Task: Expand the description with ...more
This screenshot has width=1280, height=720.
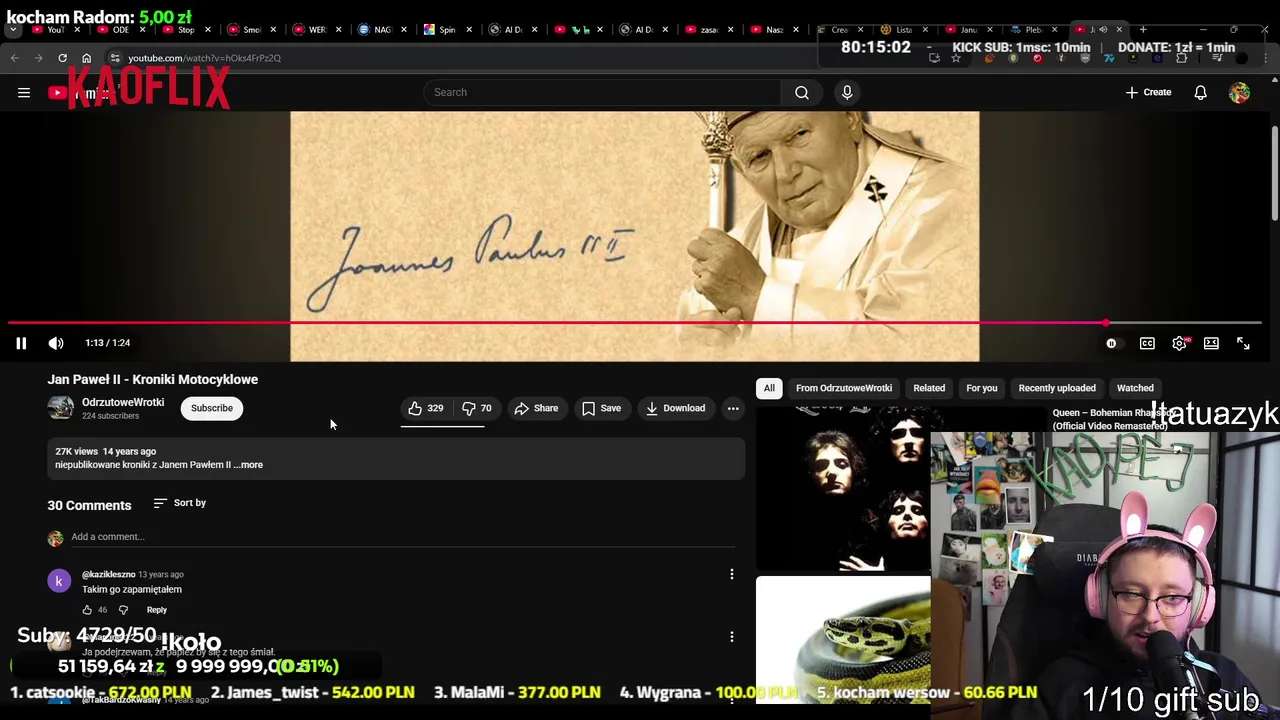Action: 248,465
